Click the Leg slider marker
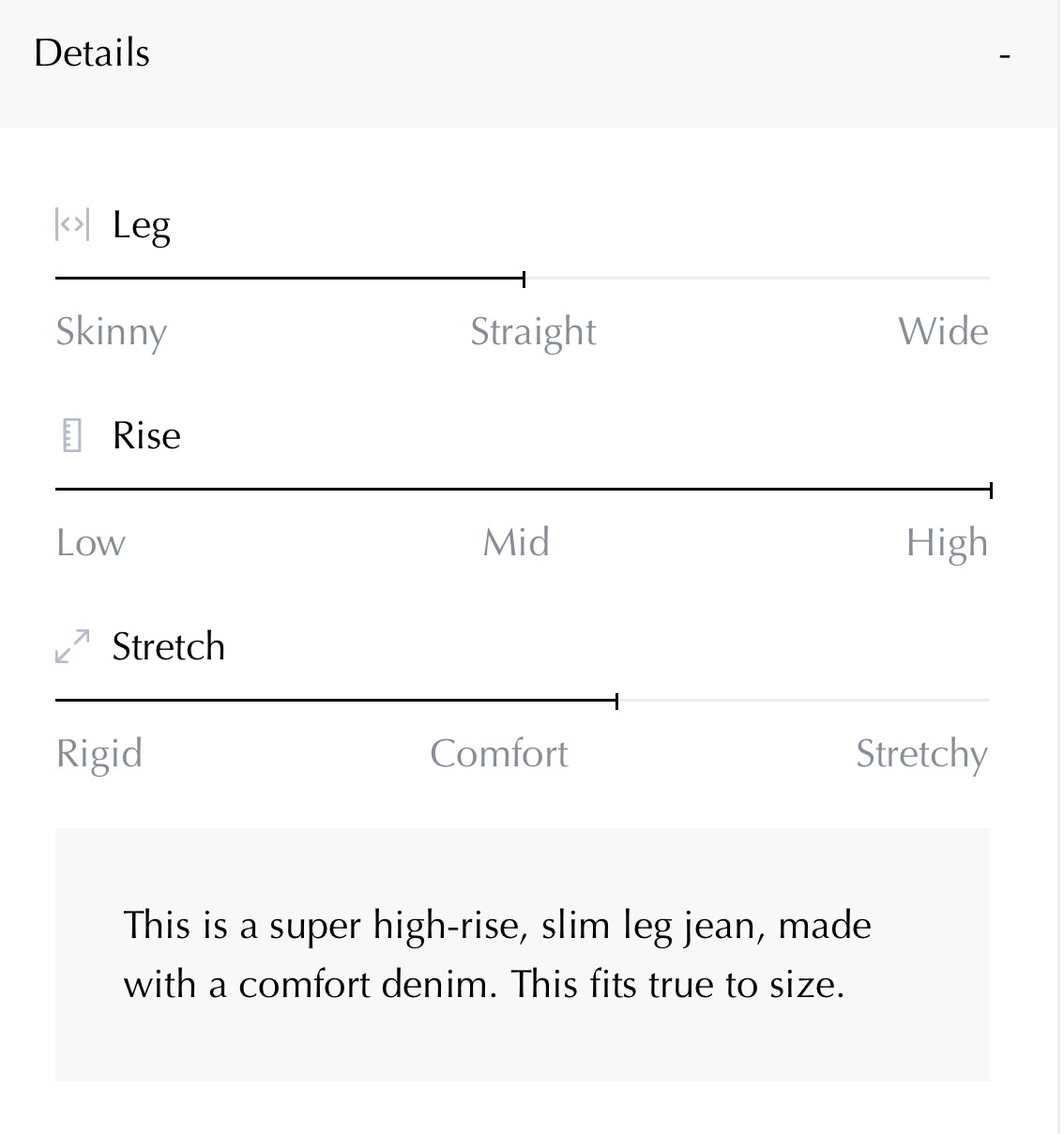The width and height of the screenshot is (1064, 1134). (524, 279)
